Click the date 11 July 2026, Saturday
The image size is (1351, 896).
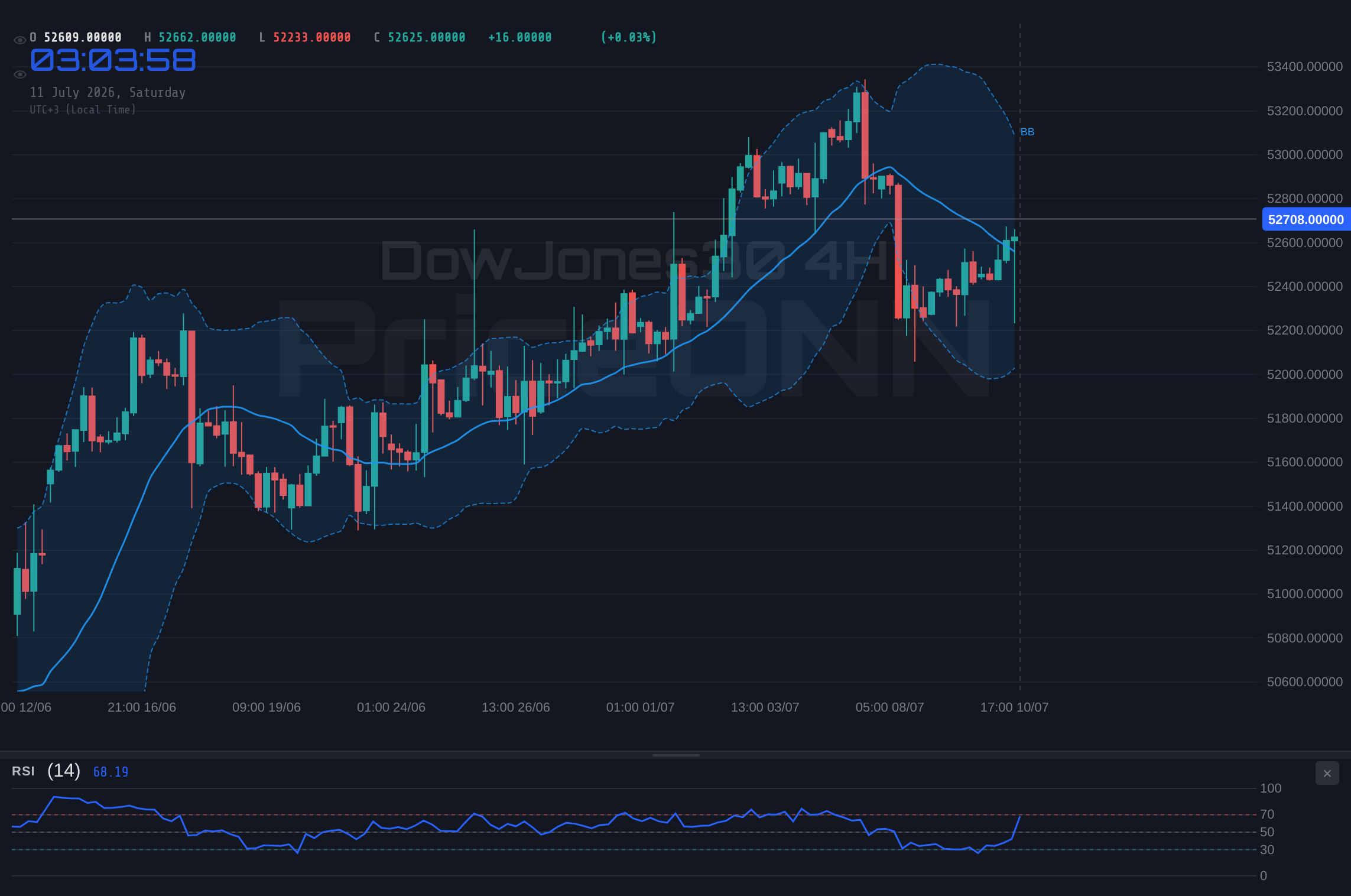coord(108,92)
